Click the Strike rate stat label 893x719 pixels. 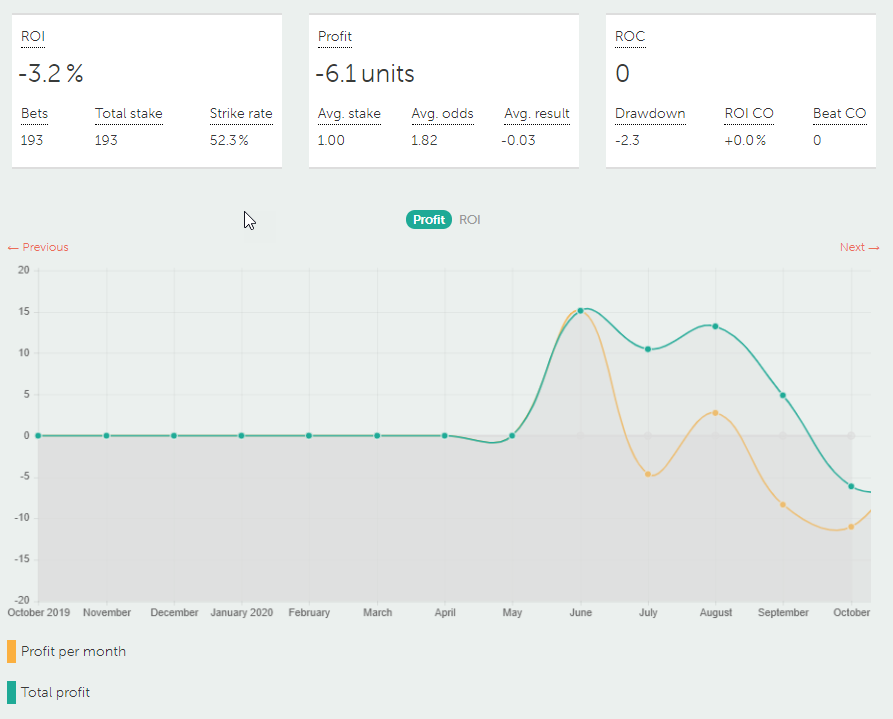point(241,113)
